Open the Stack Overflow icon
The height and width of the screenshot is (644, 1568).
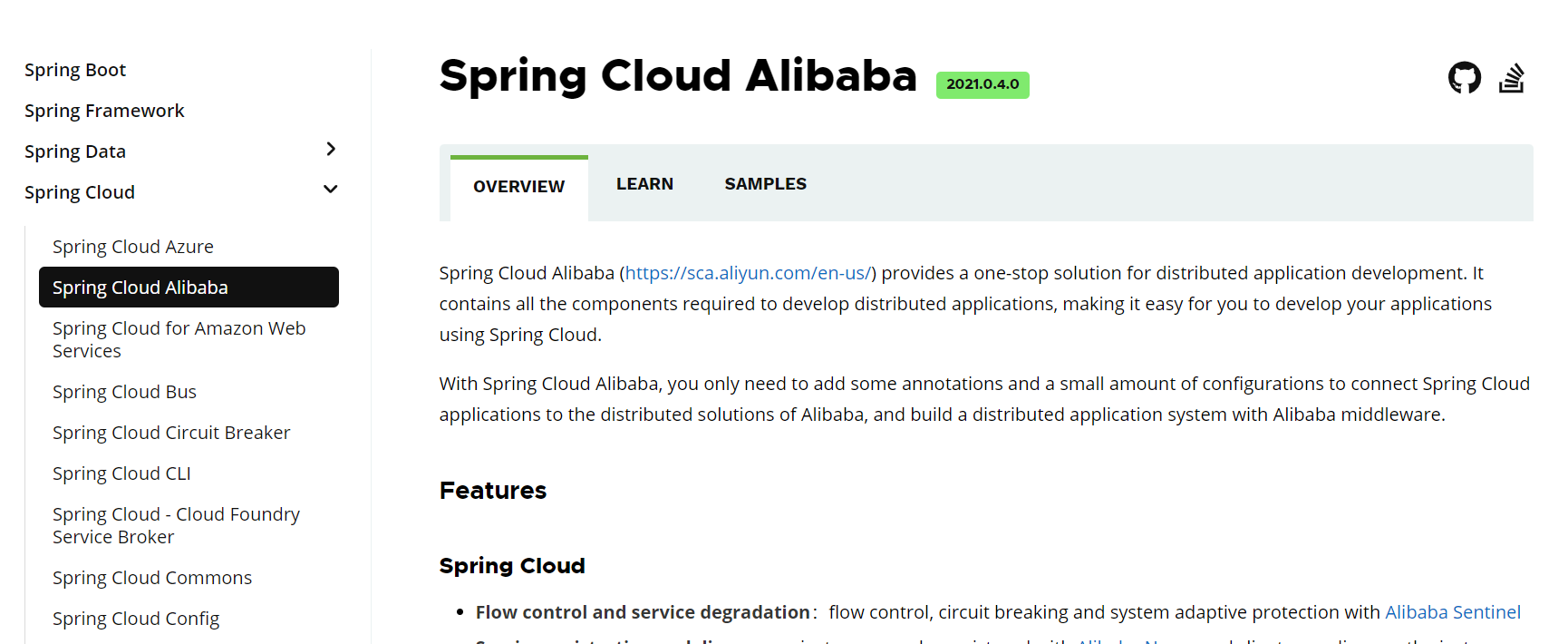(x=1512, y=78)
